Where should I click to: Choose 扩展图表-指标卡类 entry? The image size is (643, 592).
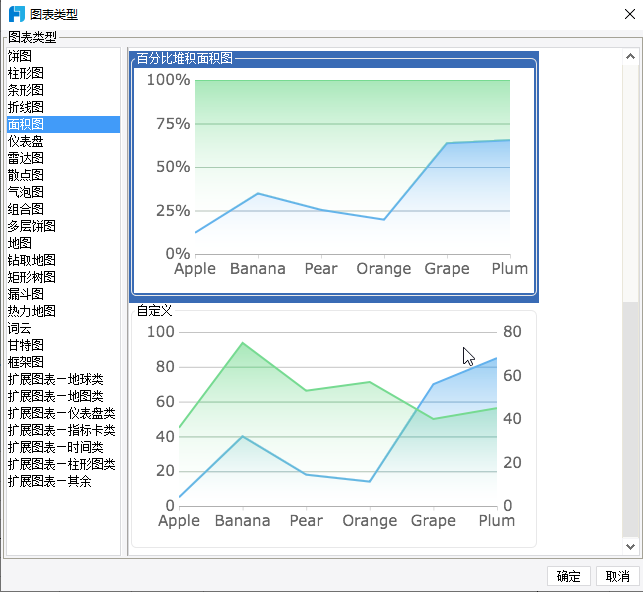pyautogui.click(x=64, y=430)
